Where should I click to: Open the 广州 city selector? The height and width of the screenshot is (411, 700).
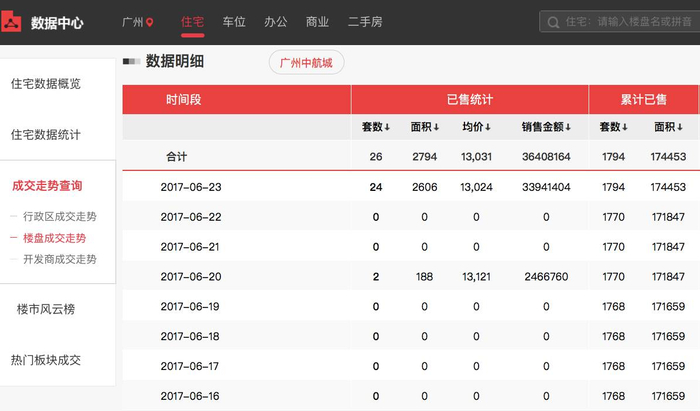[138, 22]
